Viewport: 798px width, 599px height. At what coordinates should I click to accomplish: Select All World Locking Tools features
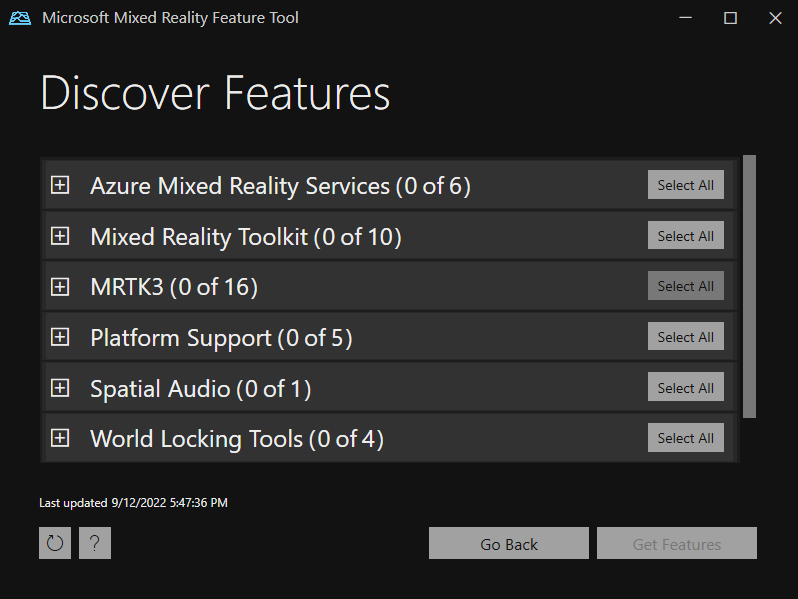[686, 438]
